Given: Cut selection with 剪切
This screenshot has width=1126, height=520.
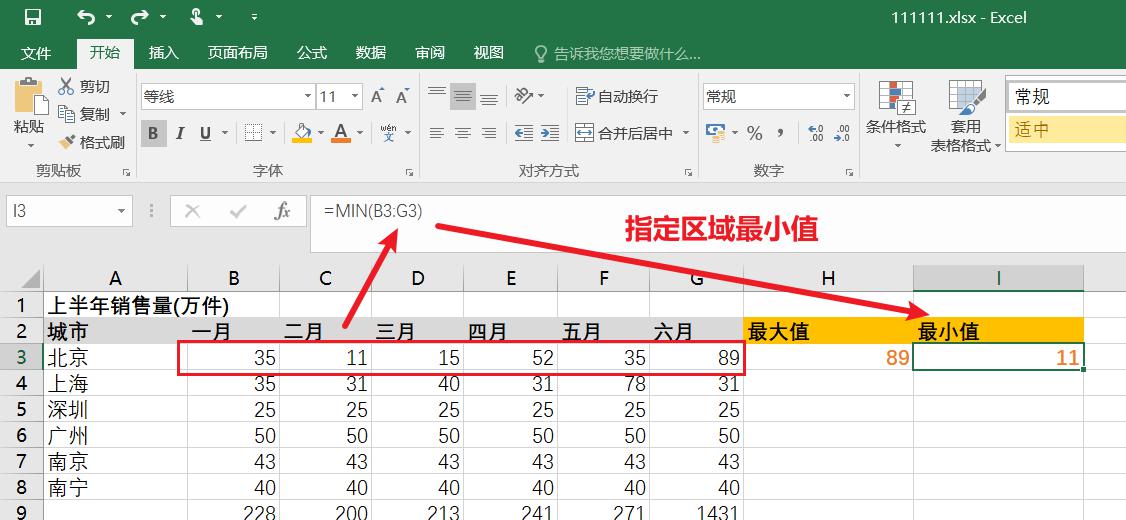Looking at the screenshot, I should coord(84,87).
